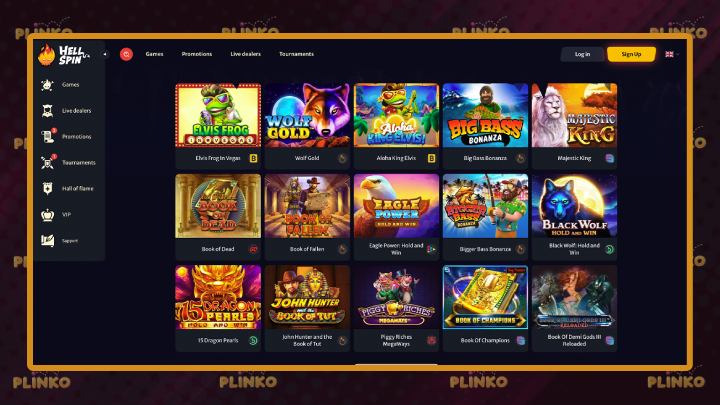The image size is (720, 405).
Task: Open the Wolf Gold game thumbnail
Action: point(307,115)
